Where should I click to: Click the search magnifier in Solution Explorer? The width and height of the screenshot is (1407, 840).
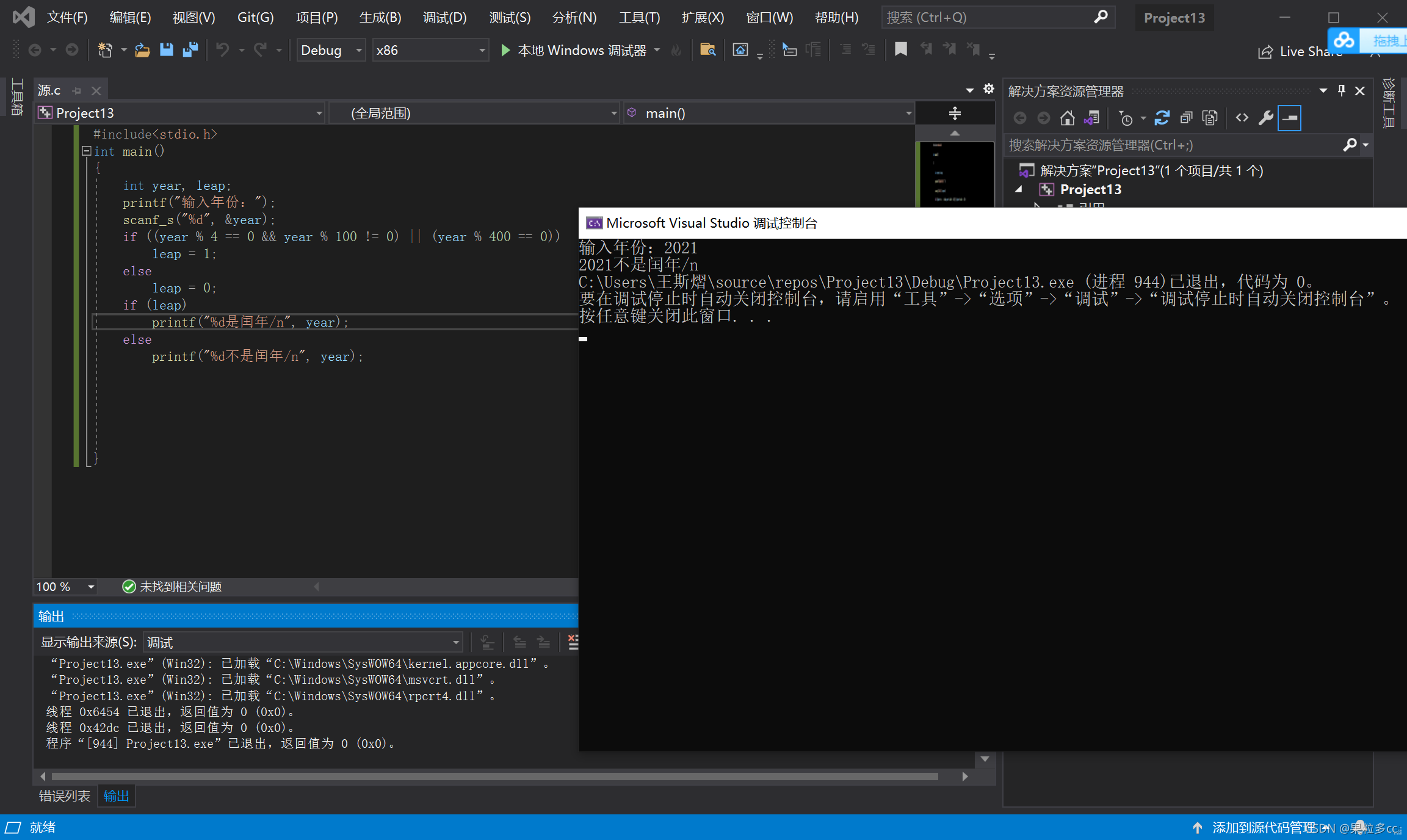tap(1350, 145)
